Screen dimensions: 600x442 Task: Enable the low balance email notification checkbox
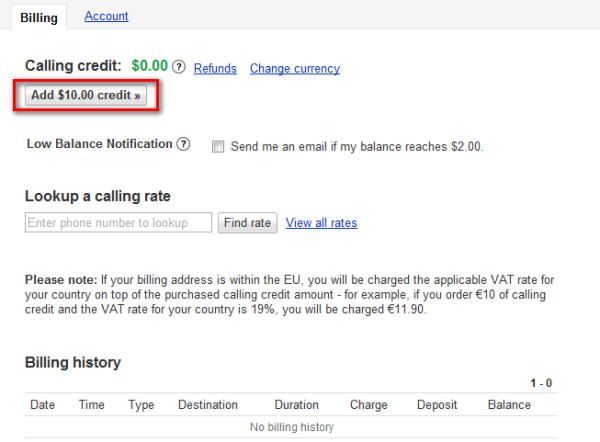218,146
